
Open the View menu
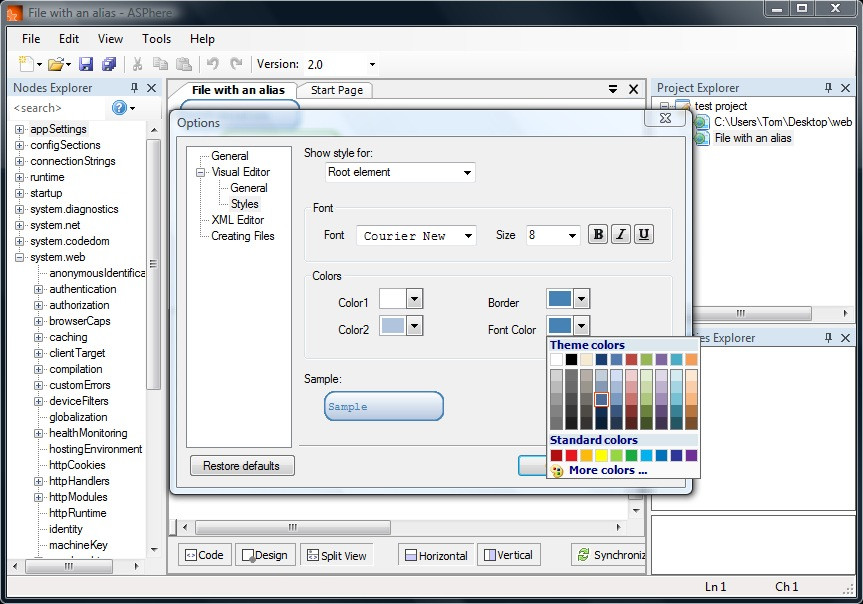pos(110,39)
